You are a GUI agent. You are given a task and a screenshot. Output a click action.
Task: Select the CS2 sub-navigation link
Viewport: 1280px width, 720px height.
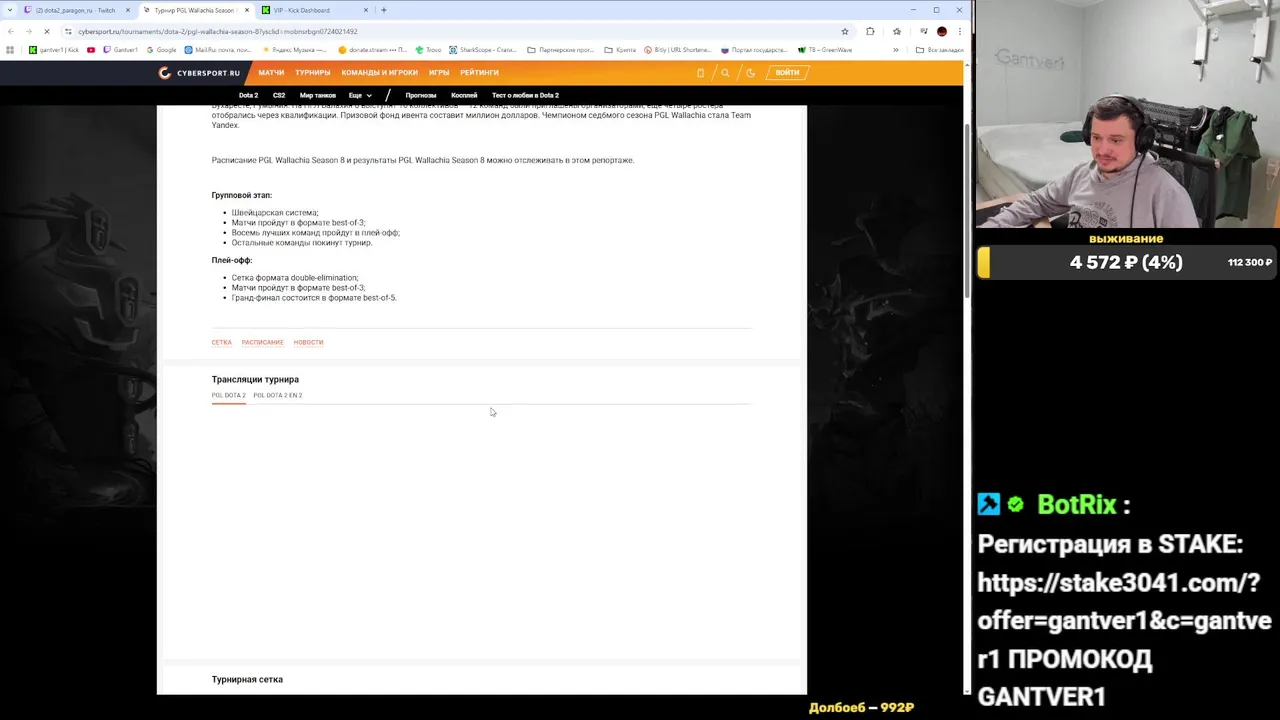click(x=279, y=95)
